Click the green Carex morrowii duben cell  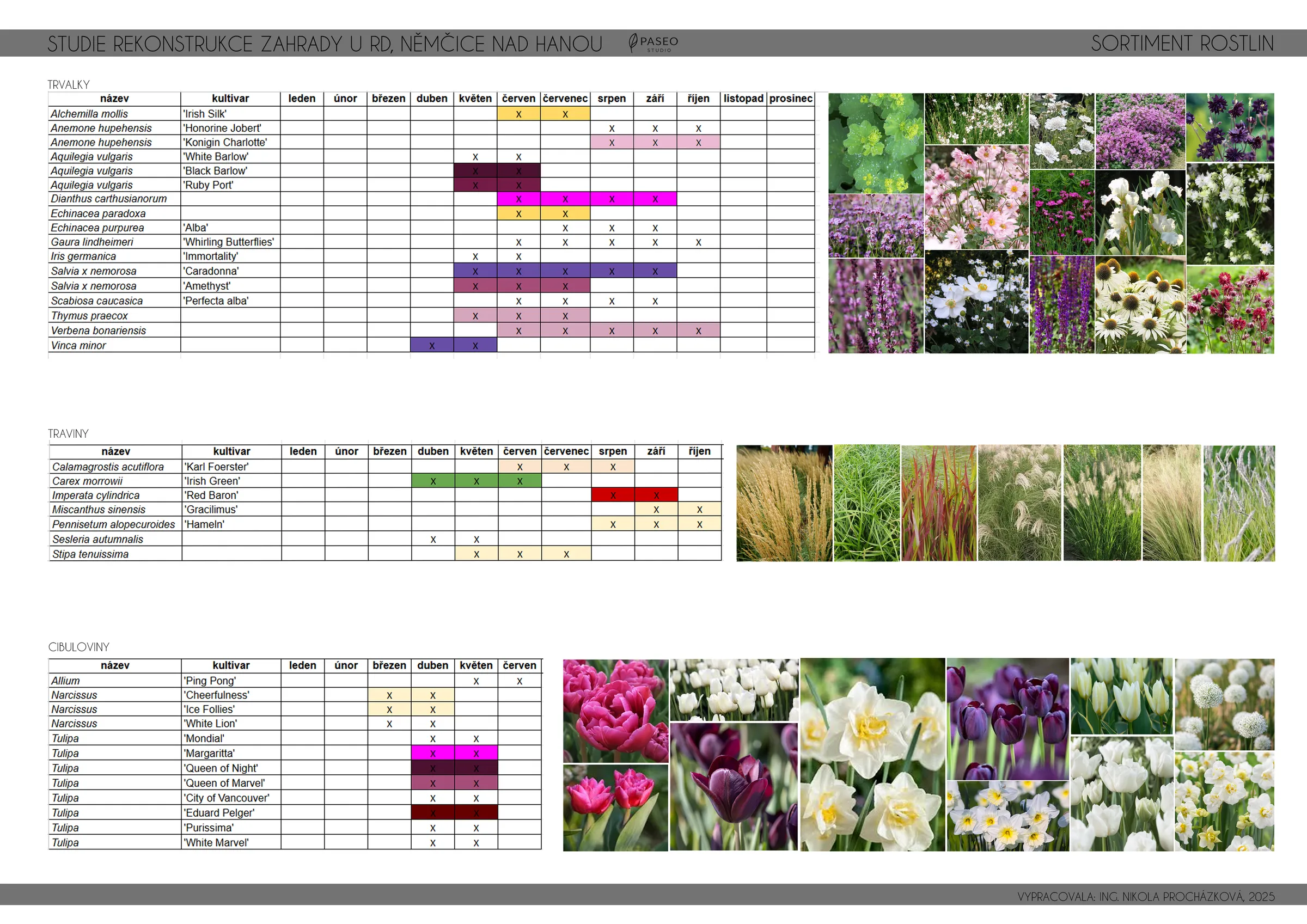pos(432,480)
